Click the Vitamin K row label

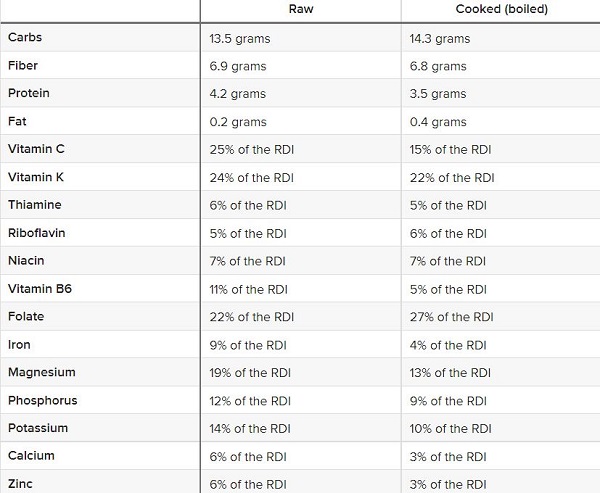37,177
